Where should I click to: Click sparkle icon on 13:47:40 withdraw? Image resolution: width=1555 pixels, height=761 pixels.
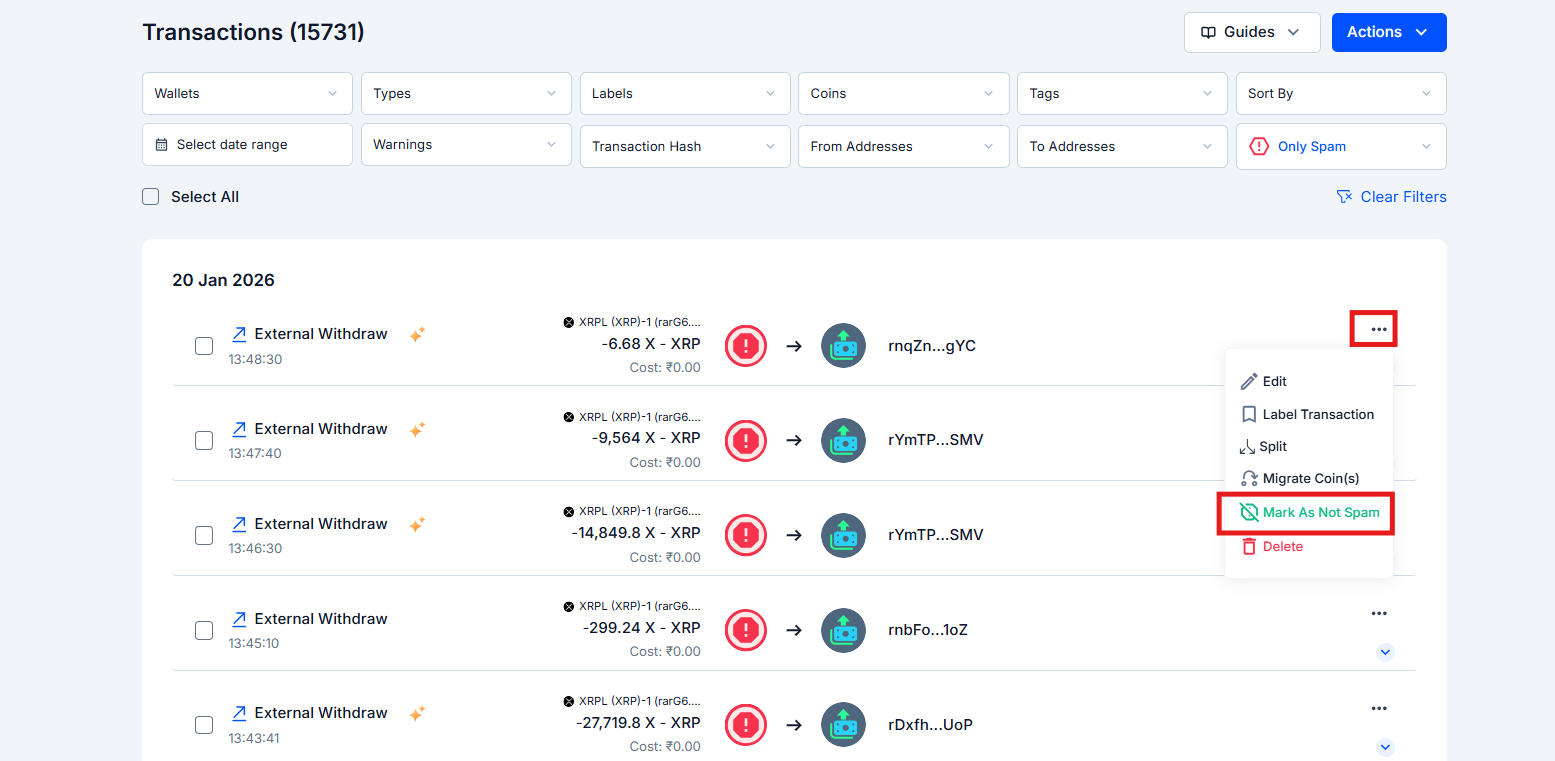point(418,429)
